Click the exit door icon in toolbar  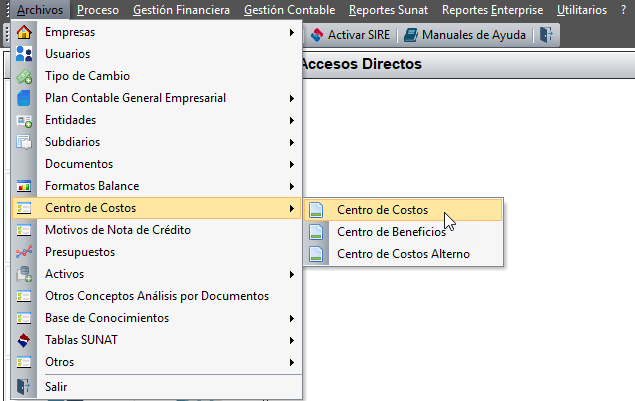pos(546,35)
